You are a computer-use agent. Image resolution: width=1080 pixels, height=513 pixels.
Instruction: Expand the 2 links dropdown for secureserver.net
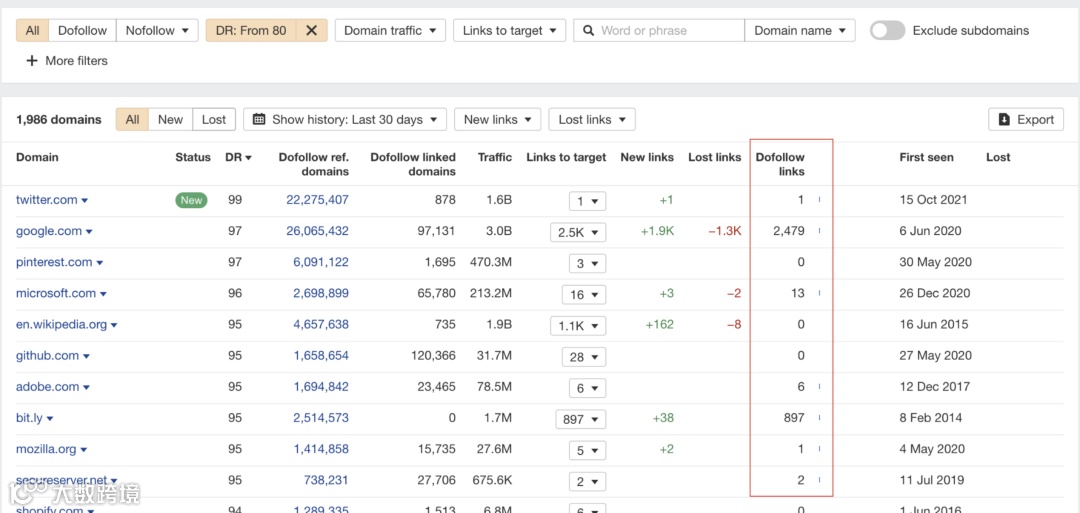tap(587, 481)
